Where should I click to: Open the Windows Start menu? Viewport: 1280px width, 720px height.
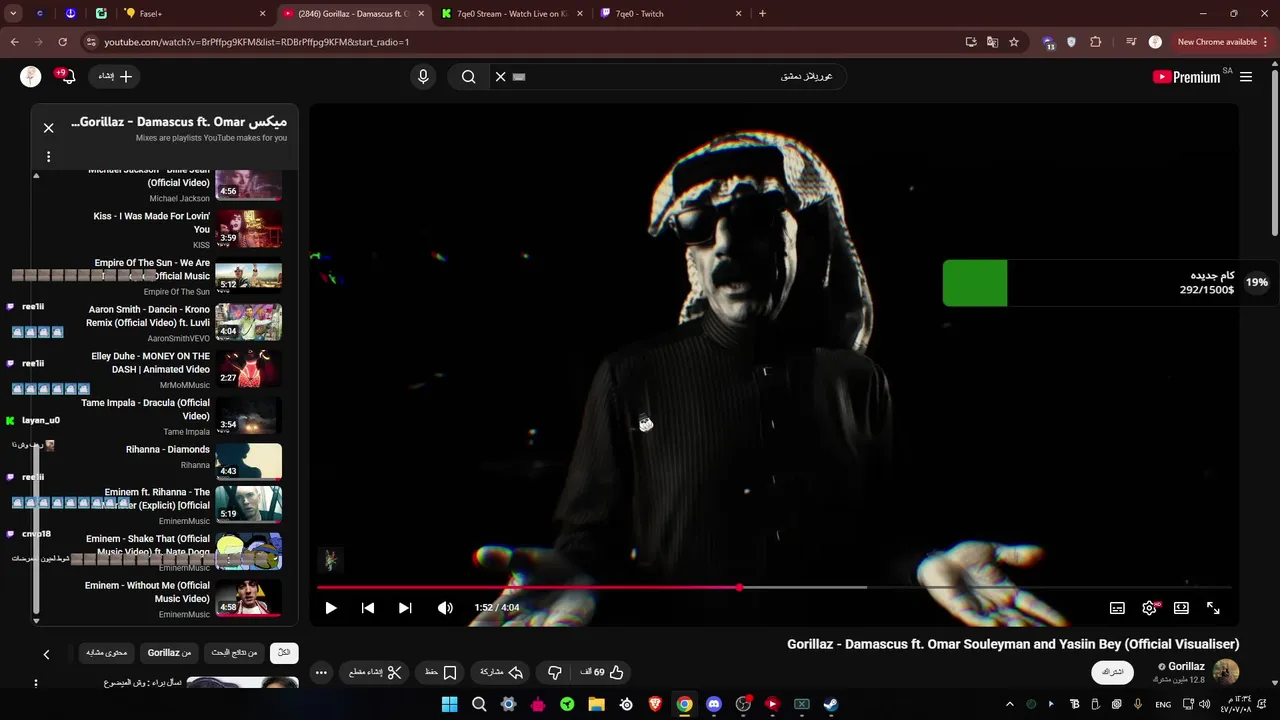(x=449, y=704)
